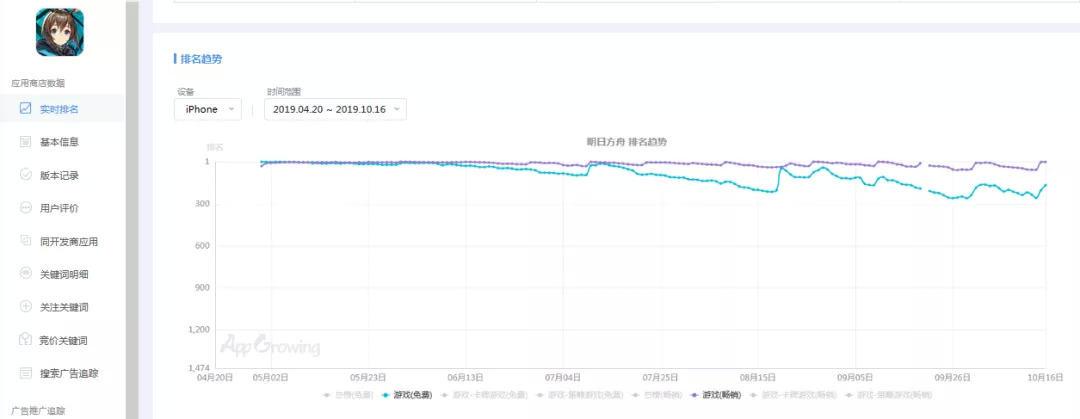Click the 版本记录 checkmark icon
The image size is (1080, 419).
click(26, 175)
